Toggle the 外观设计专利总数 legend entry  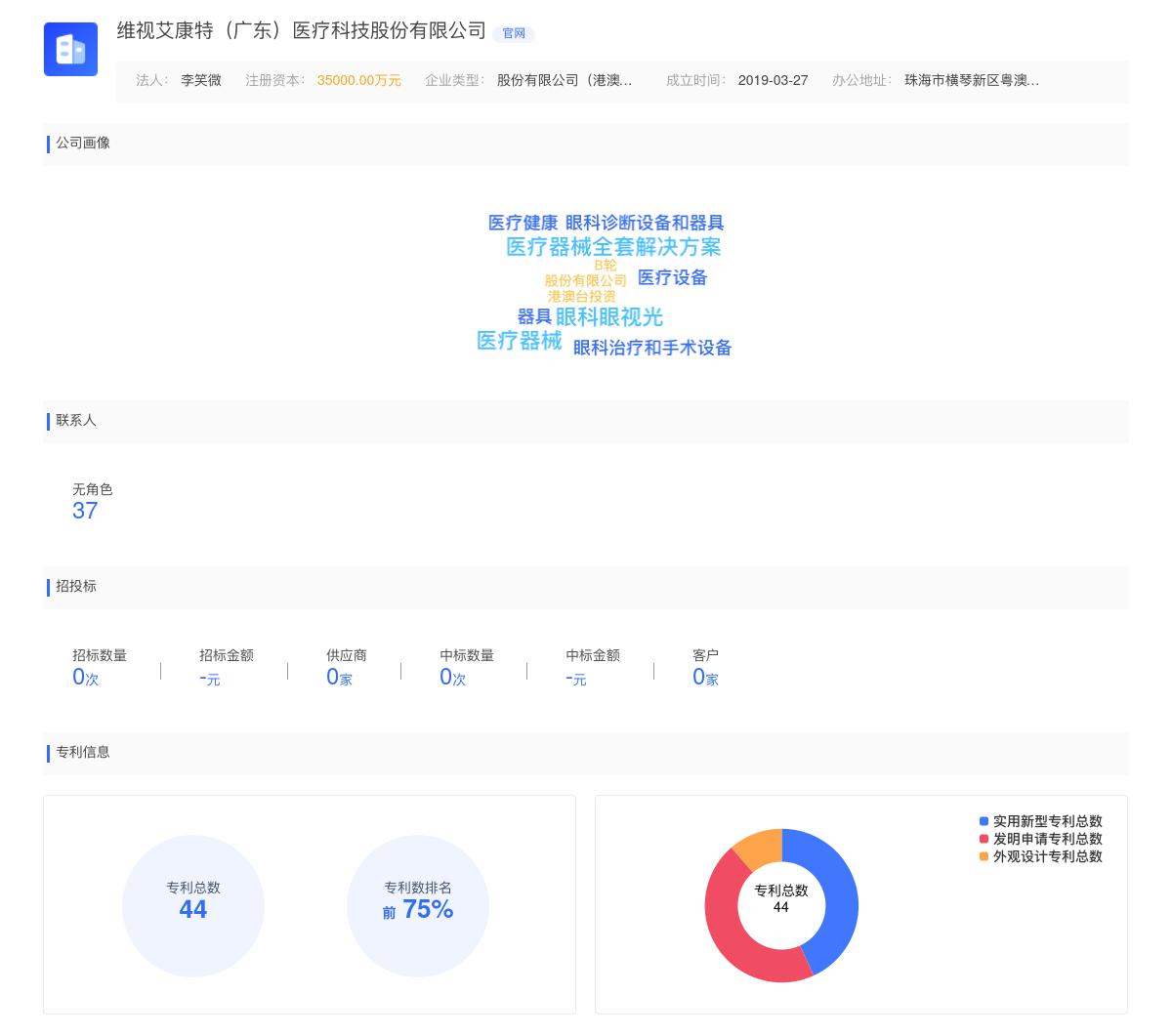(x=1046, y=857)
